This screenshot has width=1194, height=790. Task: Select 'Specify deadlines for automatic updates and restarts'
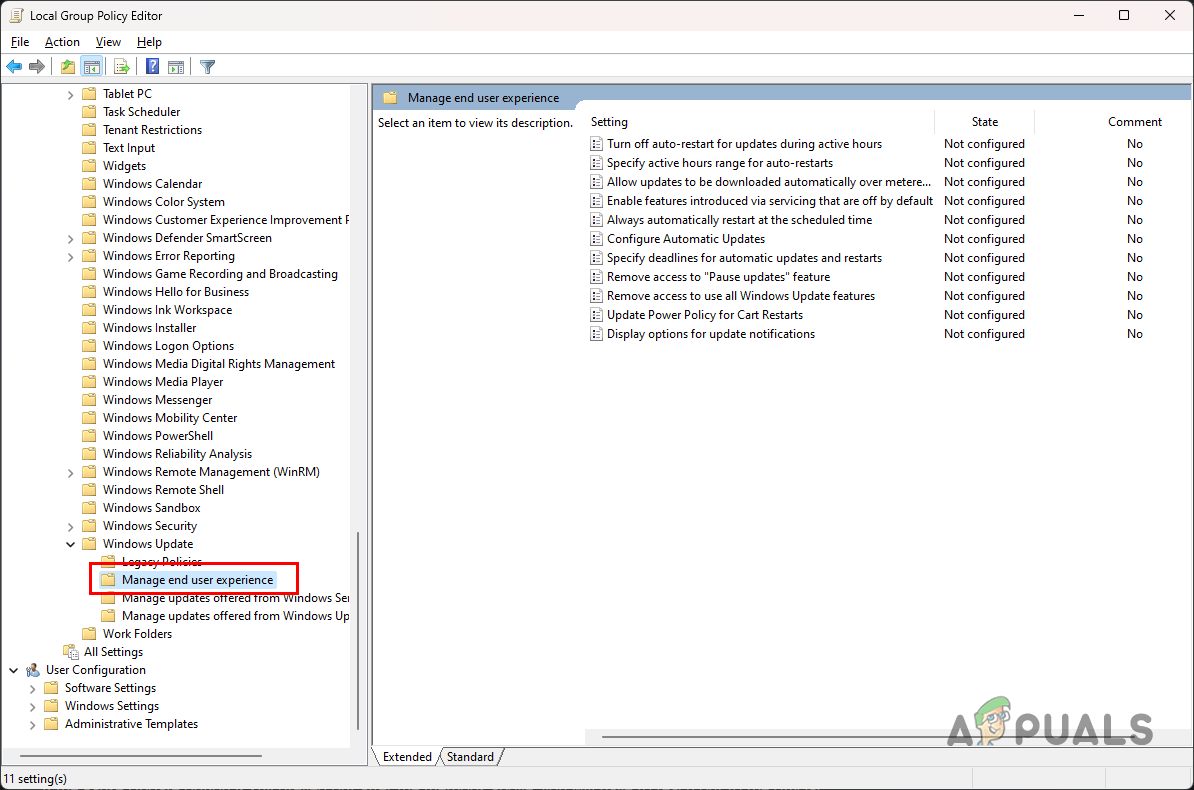pyautogui.click(x=744, y=258)
